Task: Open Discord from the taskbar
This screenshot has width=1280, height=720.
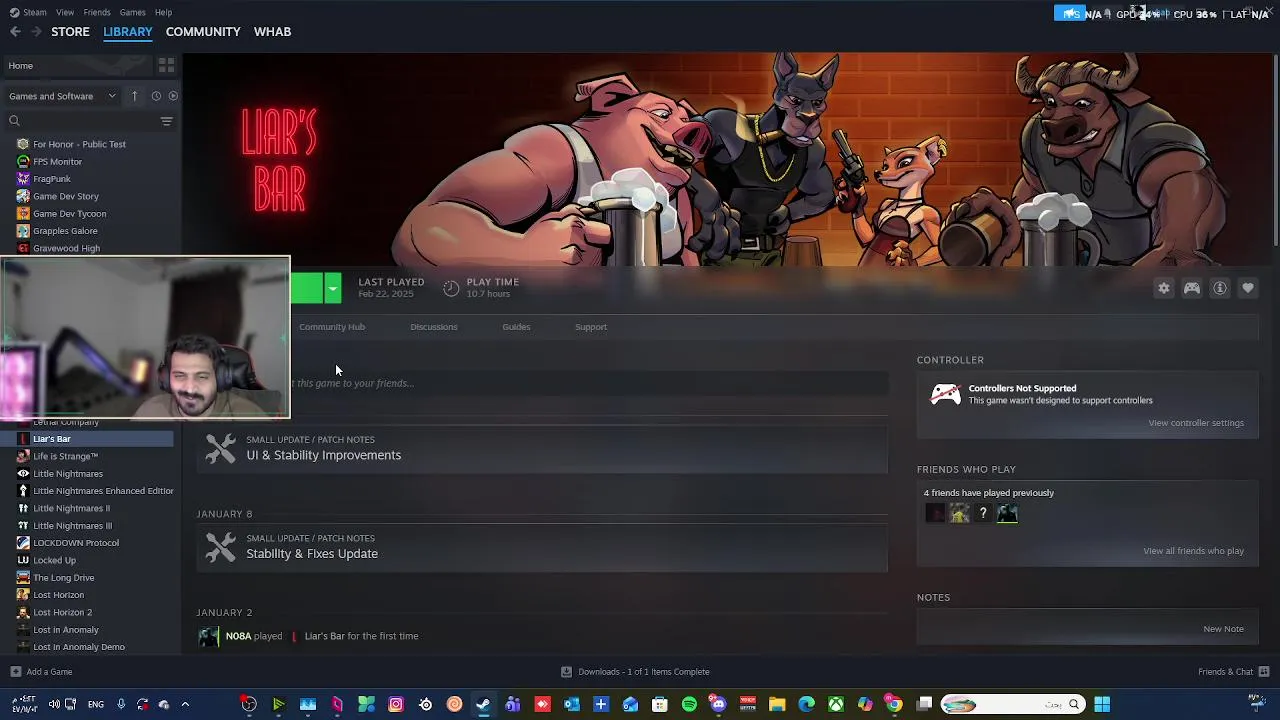Action: pos(718,705)
